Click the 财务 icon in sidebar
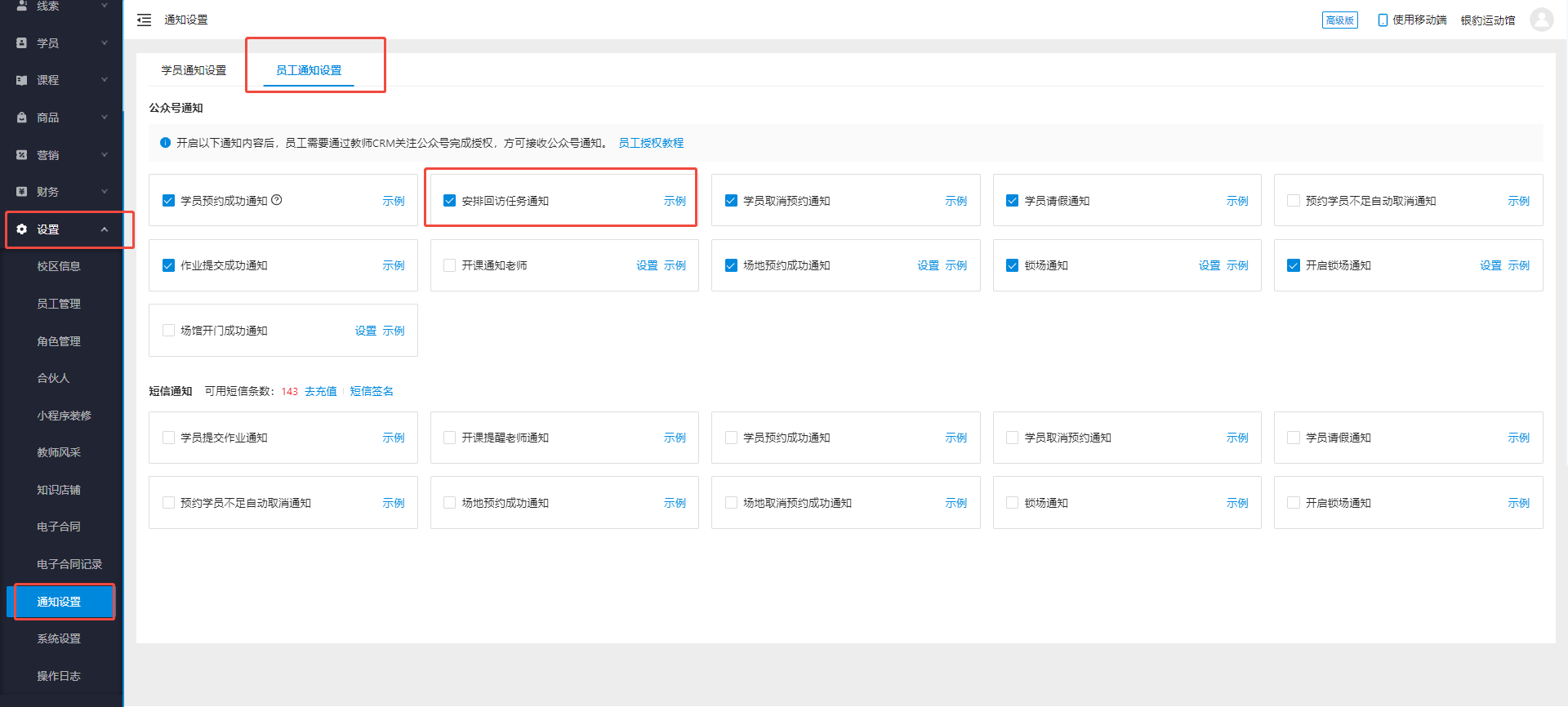The image size is (1568, 707). [22, 192]
